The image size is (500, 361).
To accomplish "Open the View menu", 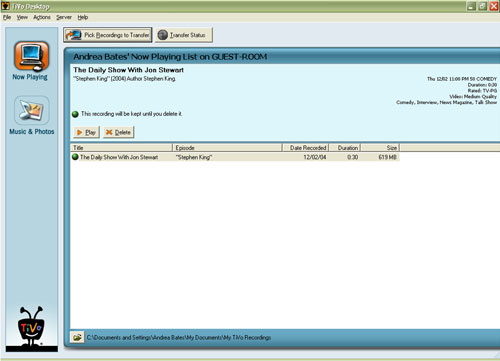I will 22,17.
